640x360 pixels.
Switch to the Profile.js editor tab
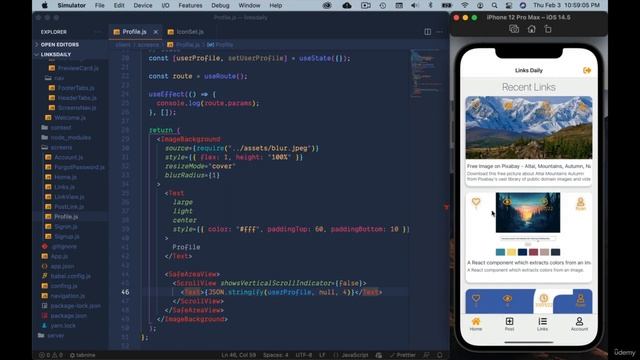tap(134, 31)
